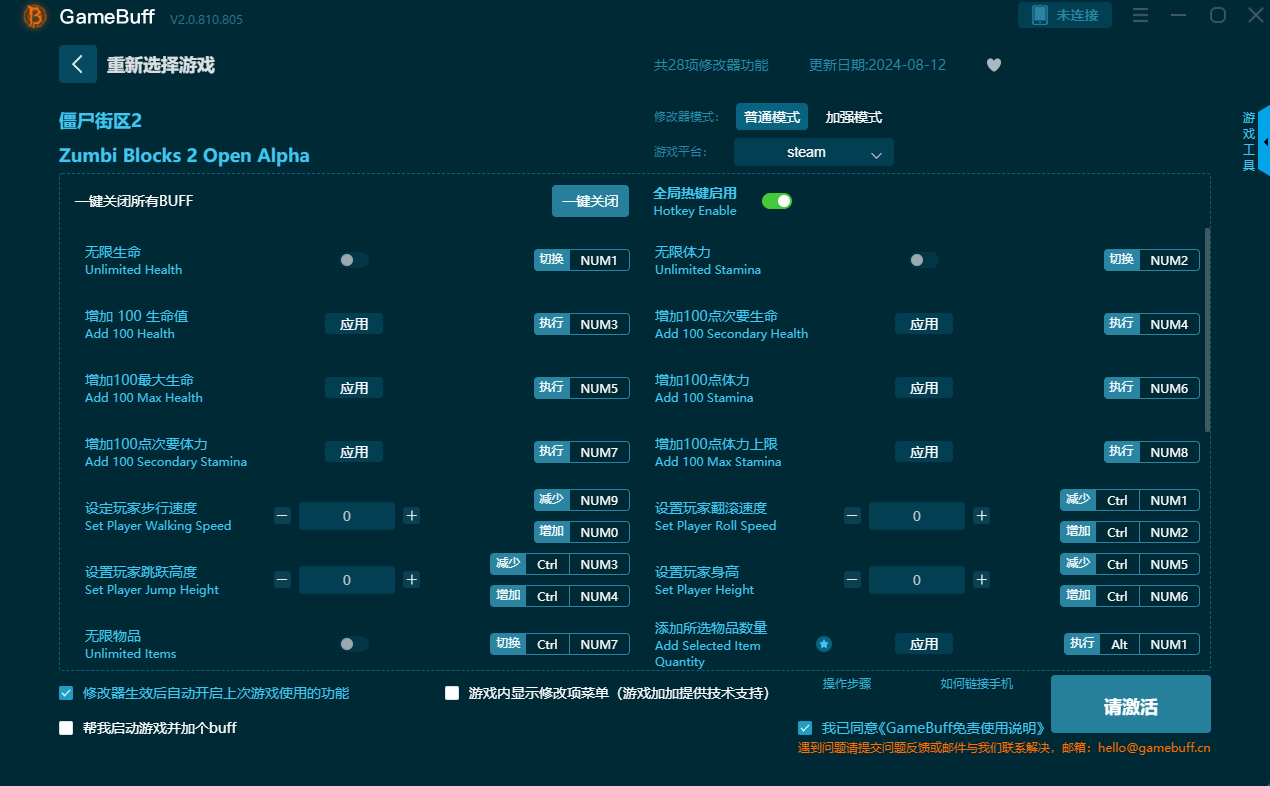Click star icon beside Add Selected Item Quantity
Viewport: 1270px width, 786px height.
(x=824, y=644)
